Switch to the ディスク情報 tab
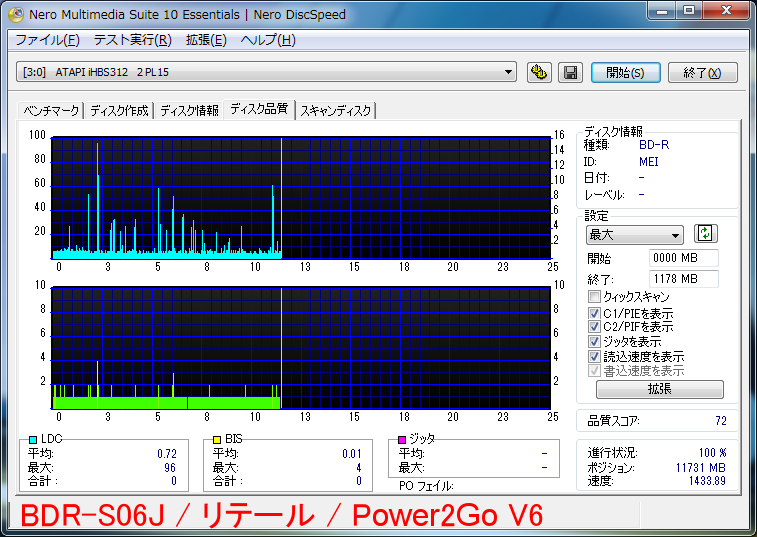The width and height of the screenshot is (757, 537). pos(189,111)
